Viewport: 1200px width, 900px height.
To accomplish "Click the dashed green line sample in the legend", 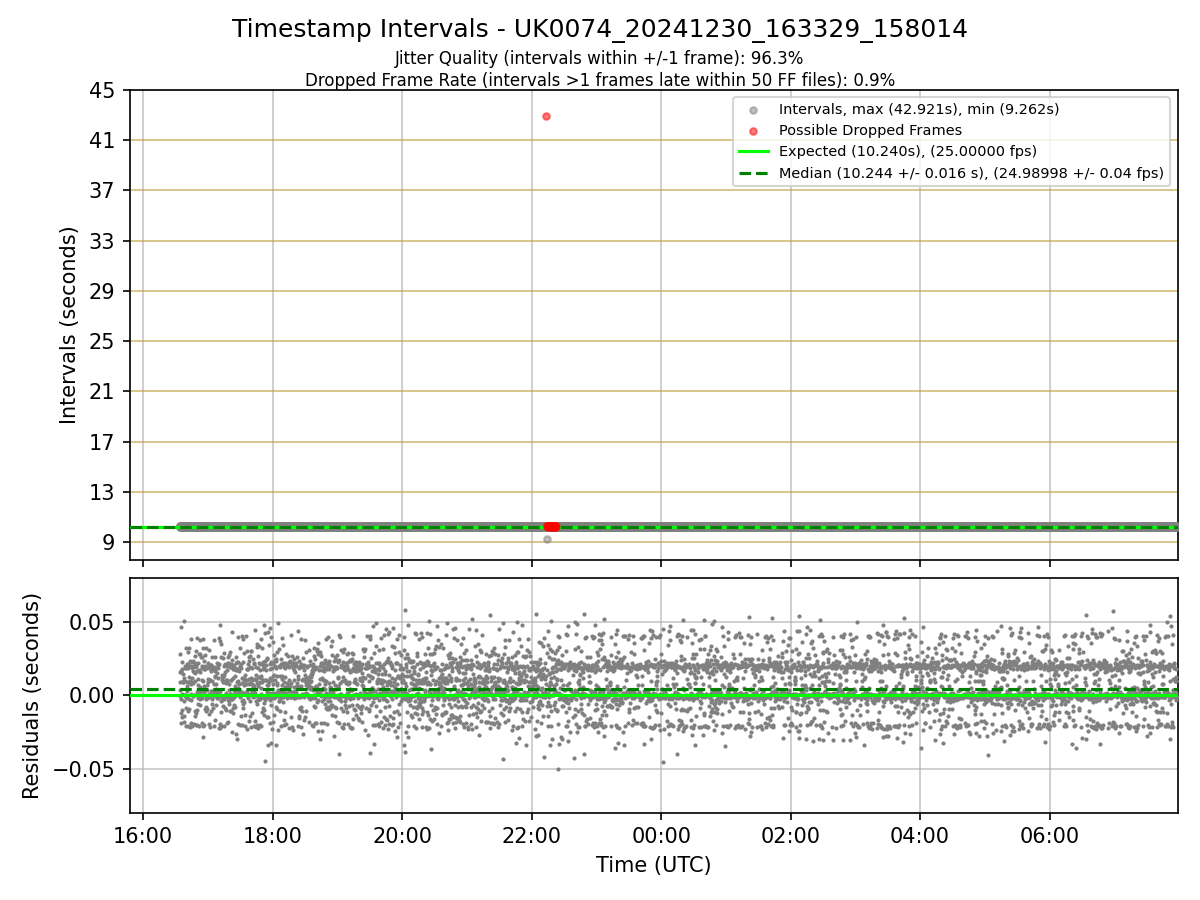I will point(754,173).
